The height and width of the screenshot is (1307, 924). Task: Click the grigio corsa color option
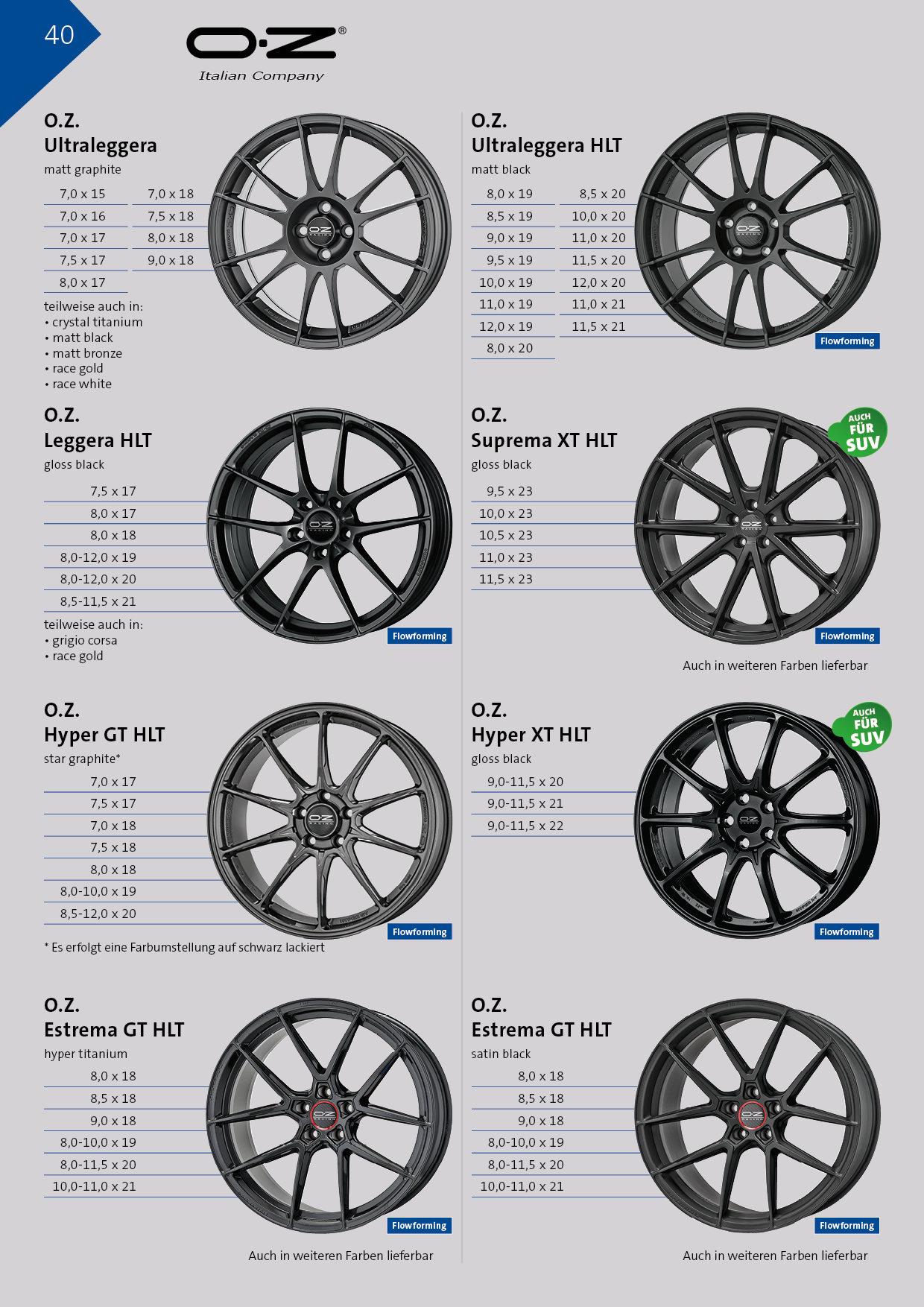click(84, 641)
